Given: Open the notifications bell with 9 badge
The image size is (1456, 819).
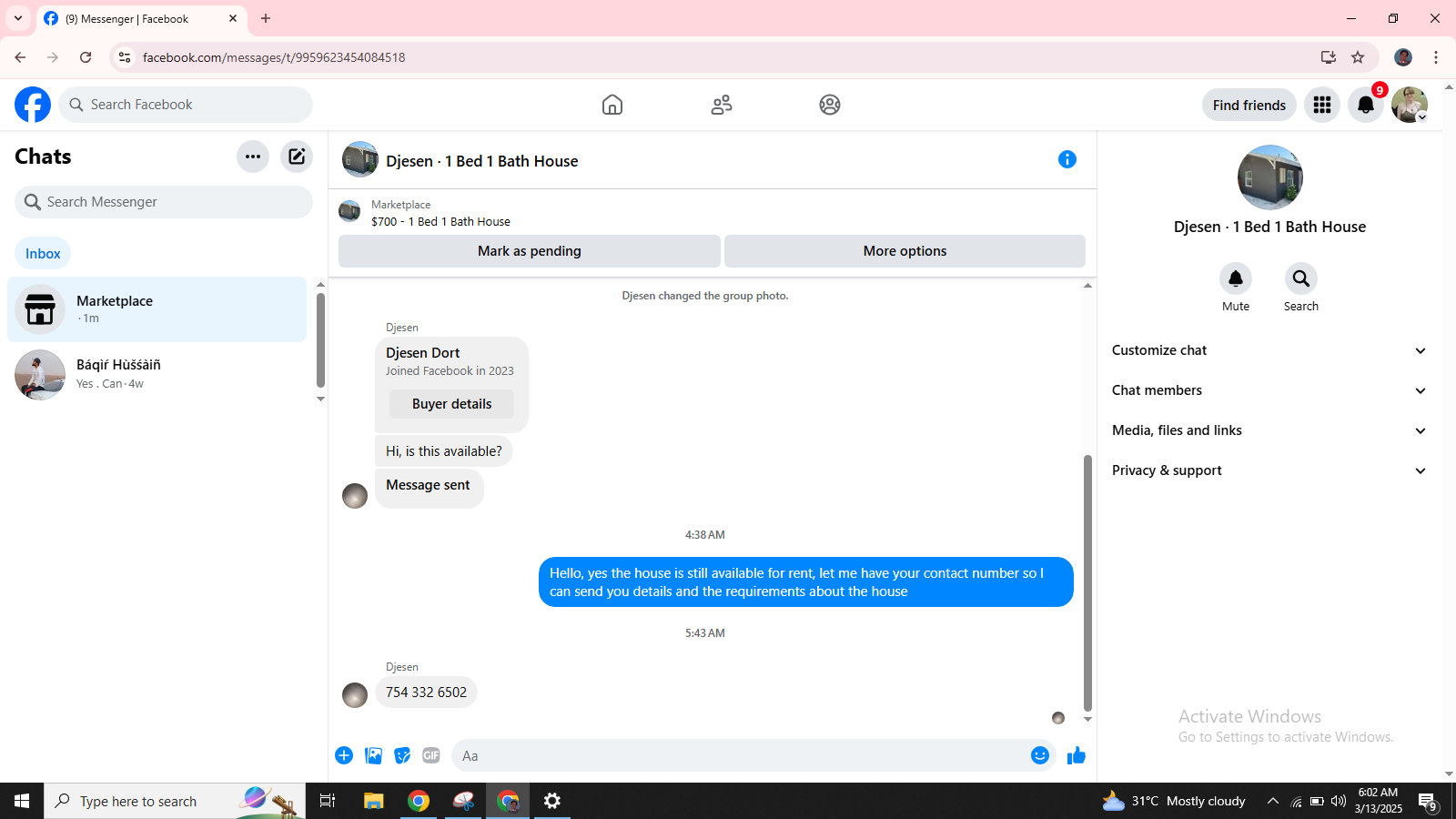Looking at the screenshot, I should pos(1366,105).
